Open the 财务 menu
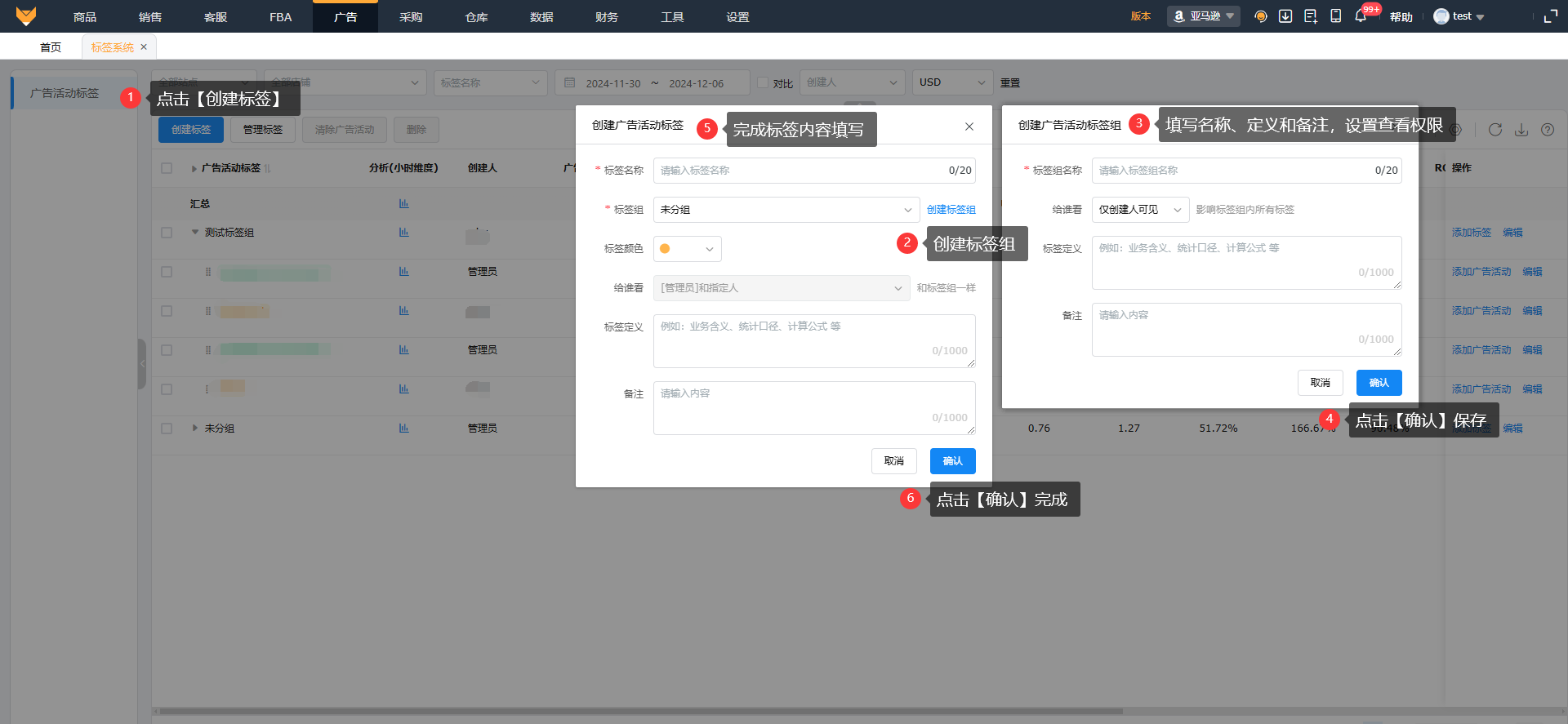This screenshot has width=1568, height=724. (607, 16)
